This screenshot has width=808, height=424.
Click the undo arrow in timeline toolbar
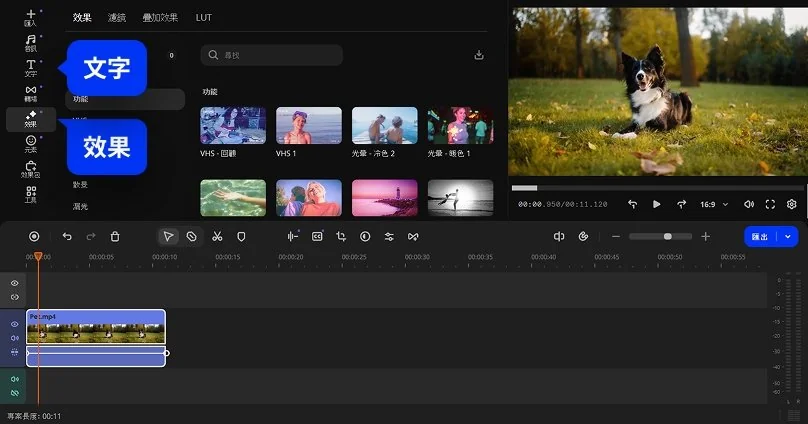click(67, 236)
